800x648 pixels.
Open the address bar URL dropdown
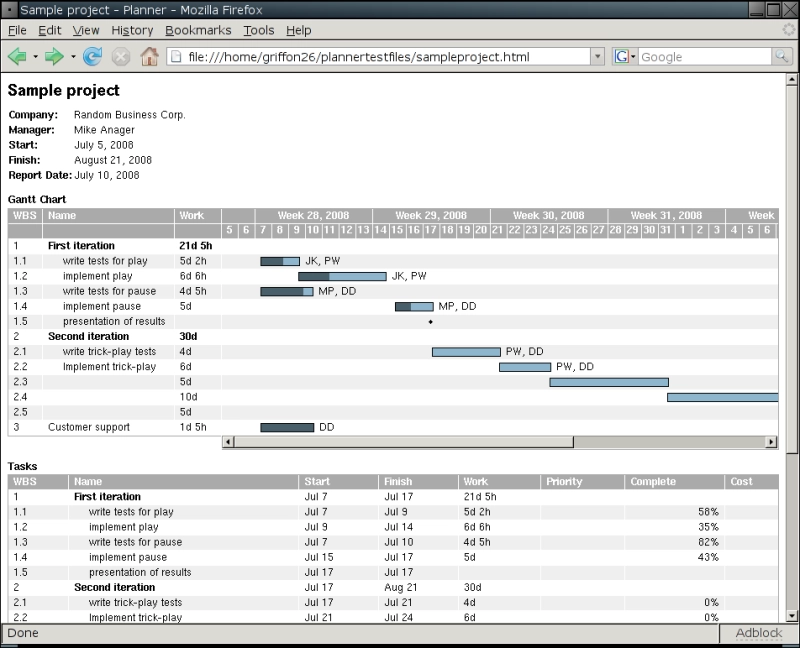597,56
